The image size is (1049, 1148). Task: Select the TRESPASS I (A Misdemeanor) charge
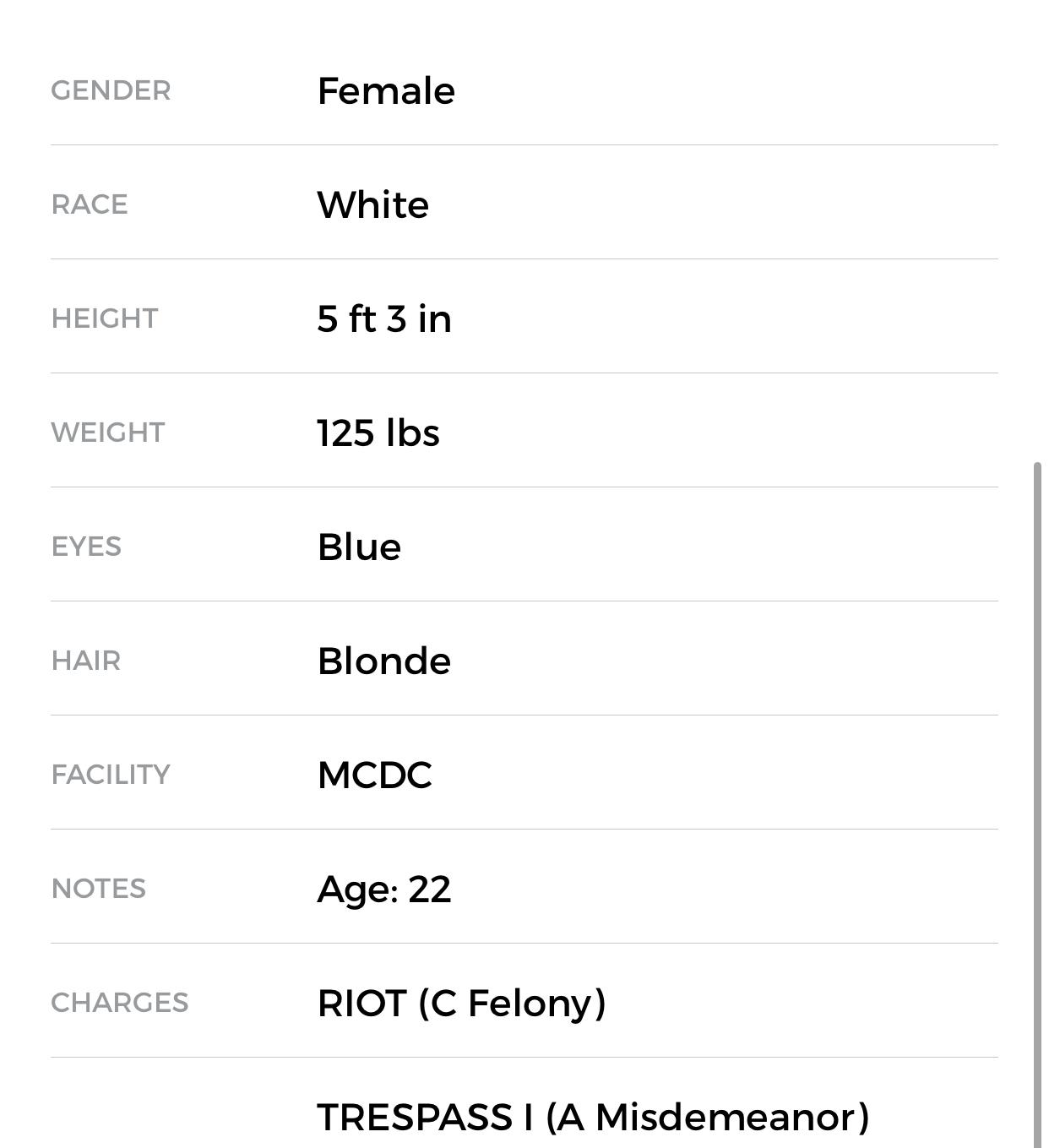point(593,1118)
